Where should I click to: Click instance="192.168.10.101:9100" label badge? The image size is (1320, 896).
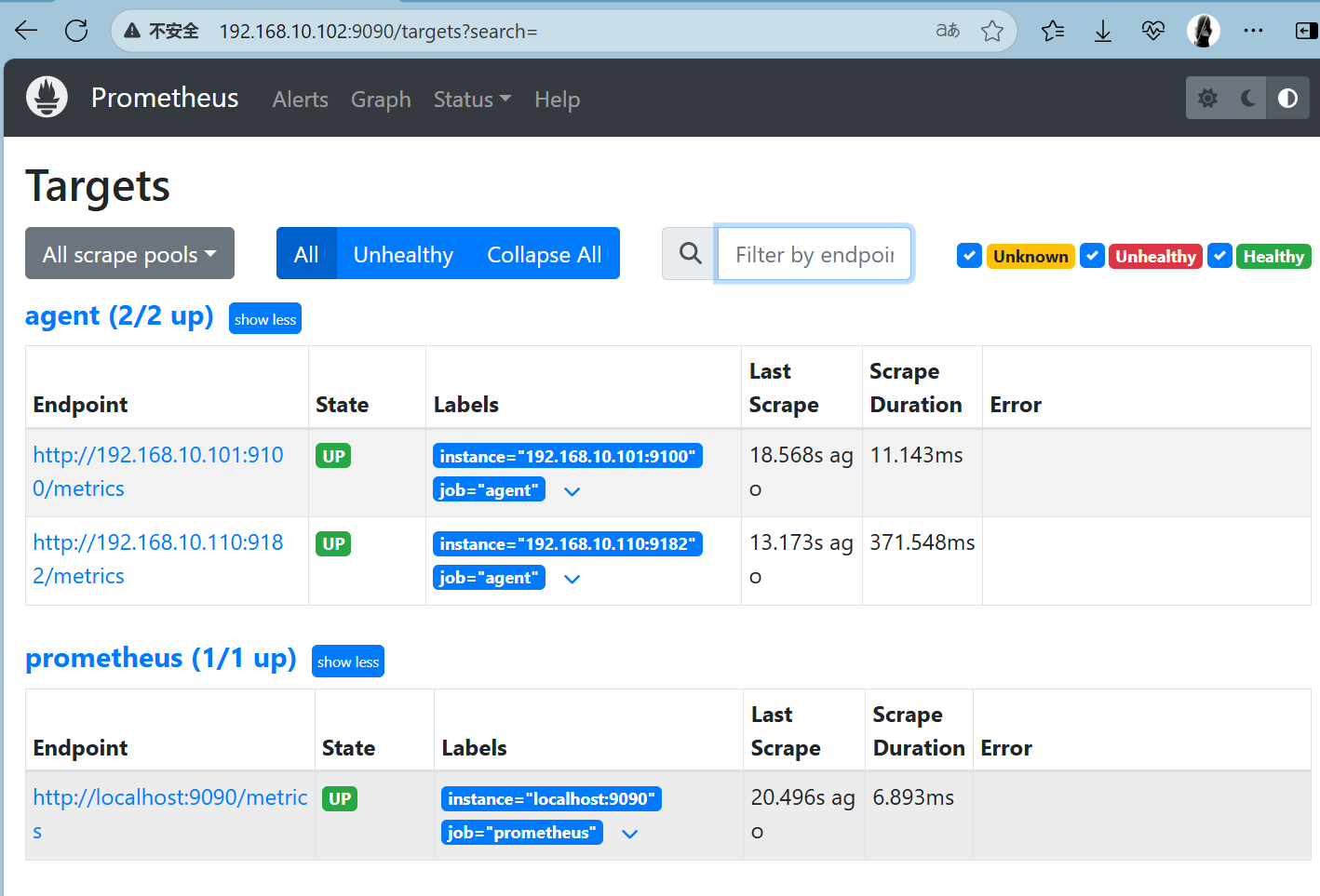tap(568, 456)
